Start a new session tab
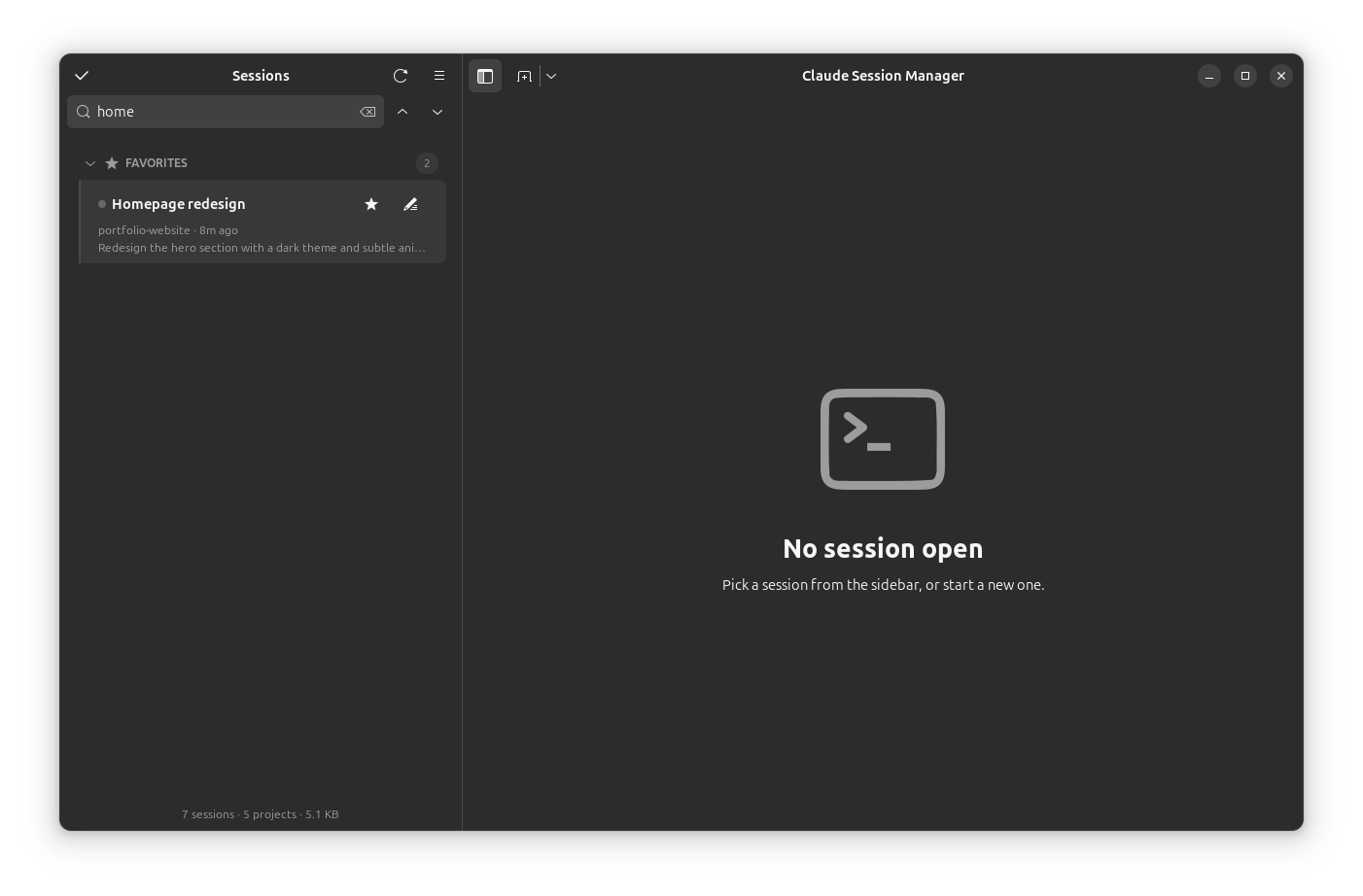 pyautogui.click(x=525, y=76)
